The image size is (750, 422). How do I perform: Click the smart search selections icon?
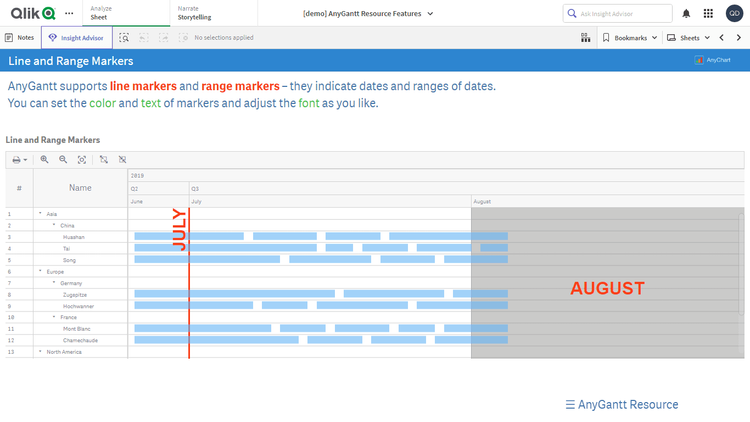coord(124,37)
